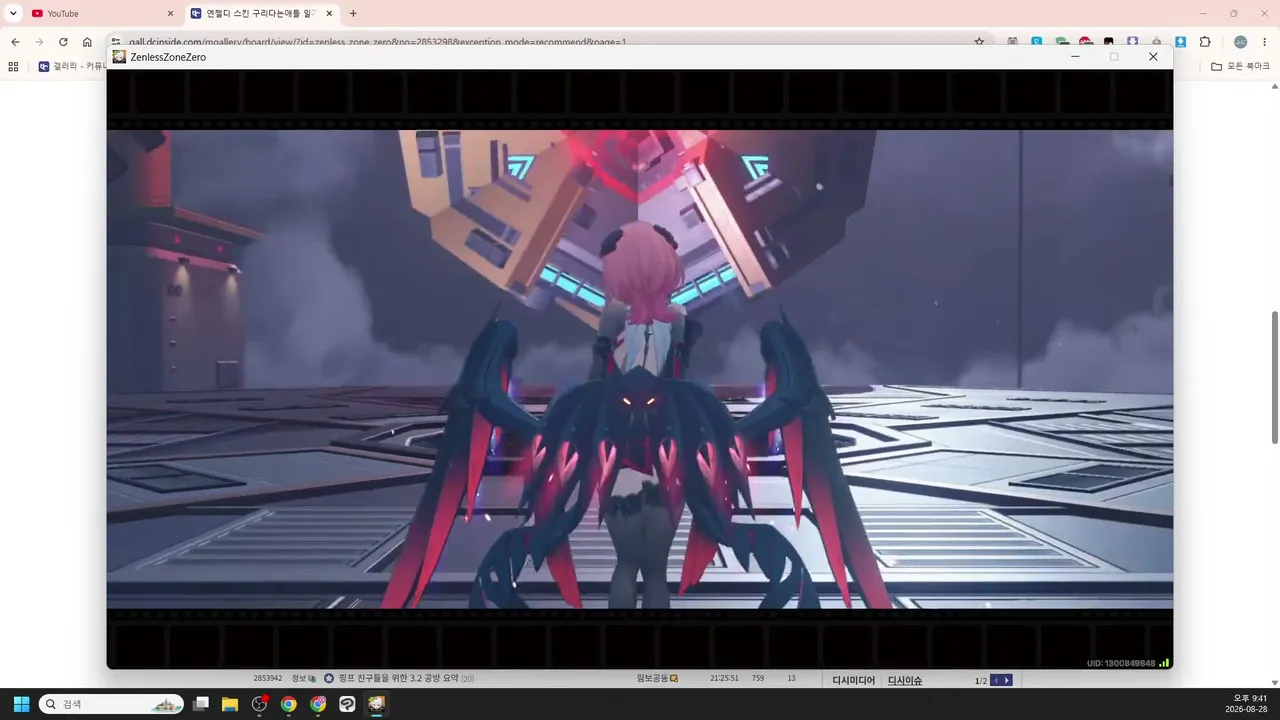This screenshot has height=720, width=1280.
Task: Open the Chrome apps grid shortcut
Action: tap(13, 66)
